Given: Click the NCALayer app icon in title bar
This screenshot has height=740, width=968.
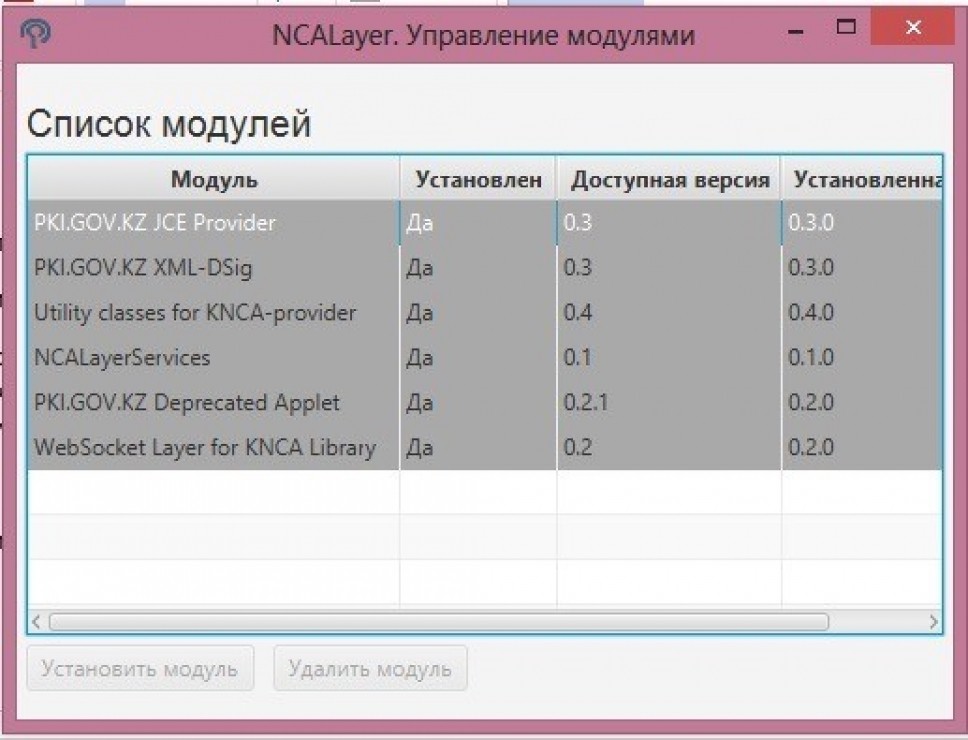Looking at the screenshot, I should pos(36,33).
